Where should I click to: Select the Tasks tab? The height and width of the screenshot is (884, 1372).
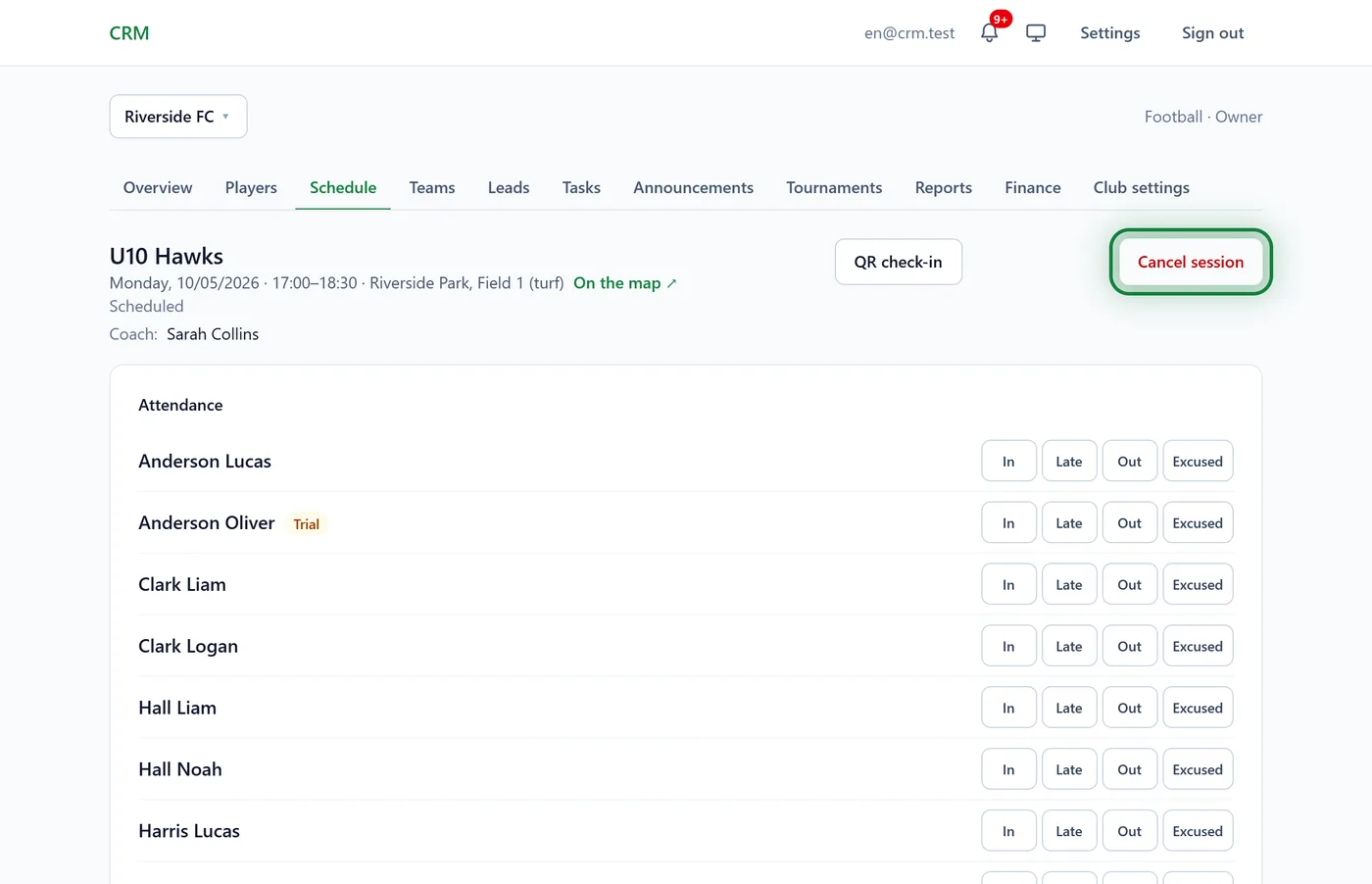pyautogui.click(x=581, y=187)
